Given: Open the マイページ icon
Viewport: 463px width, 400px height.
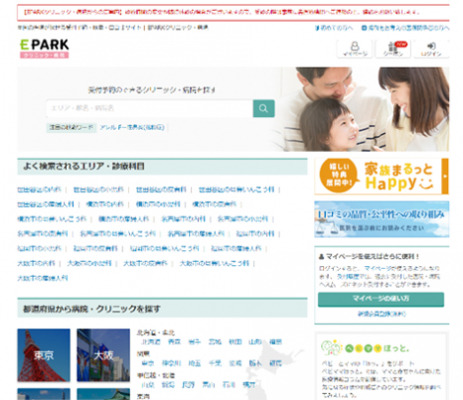Looking at the screenshot, I should 355,49.
